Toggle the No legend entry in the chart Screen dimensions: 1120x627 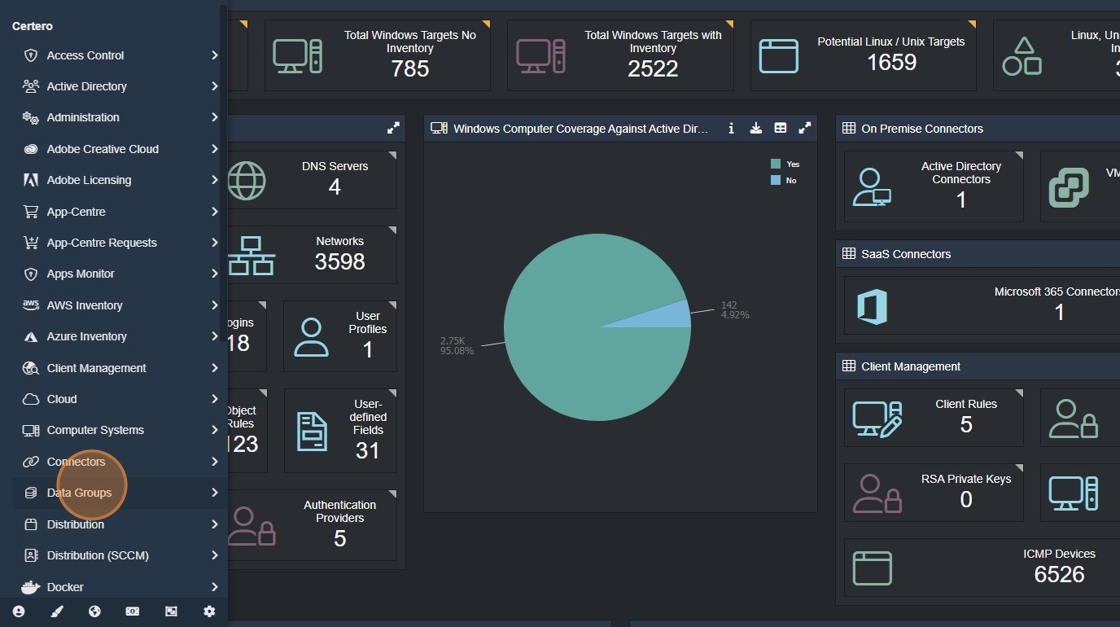click(x=784, y=181)
